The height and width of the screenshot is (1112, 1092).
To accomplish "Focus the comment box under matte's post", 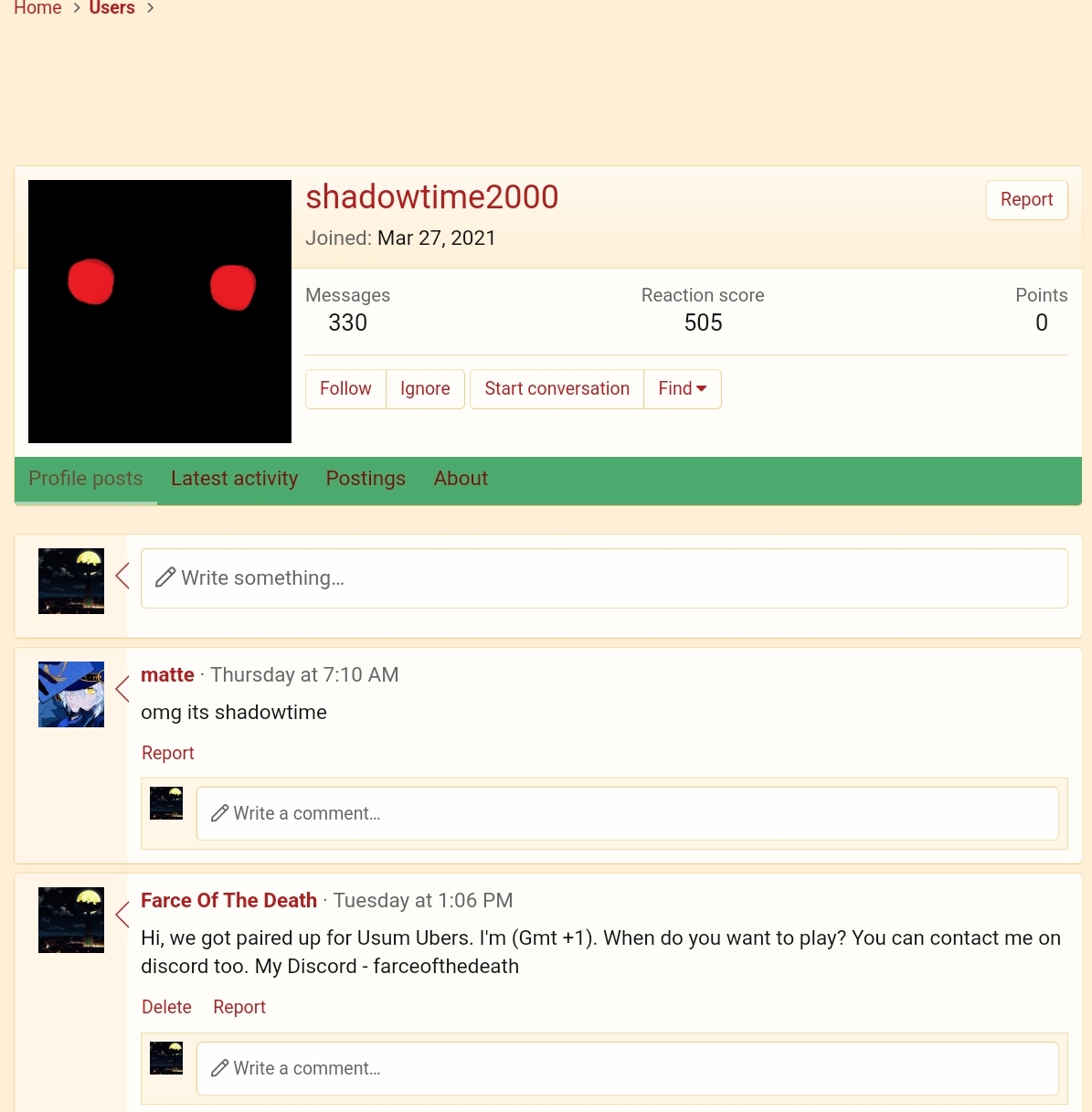I will pos(628,814).
